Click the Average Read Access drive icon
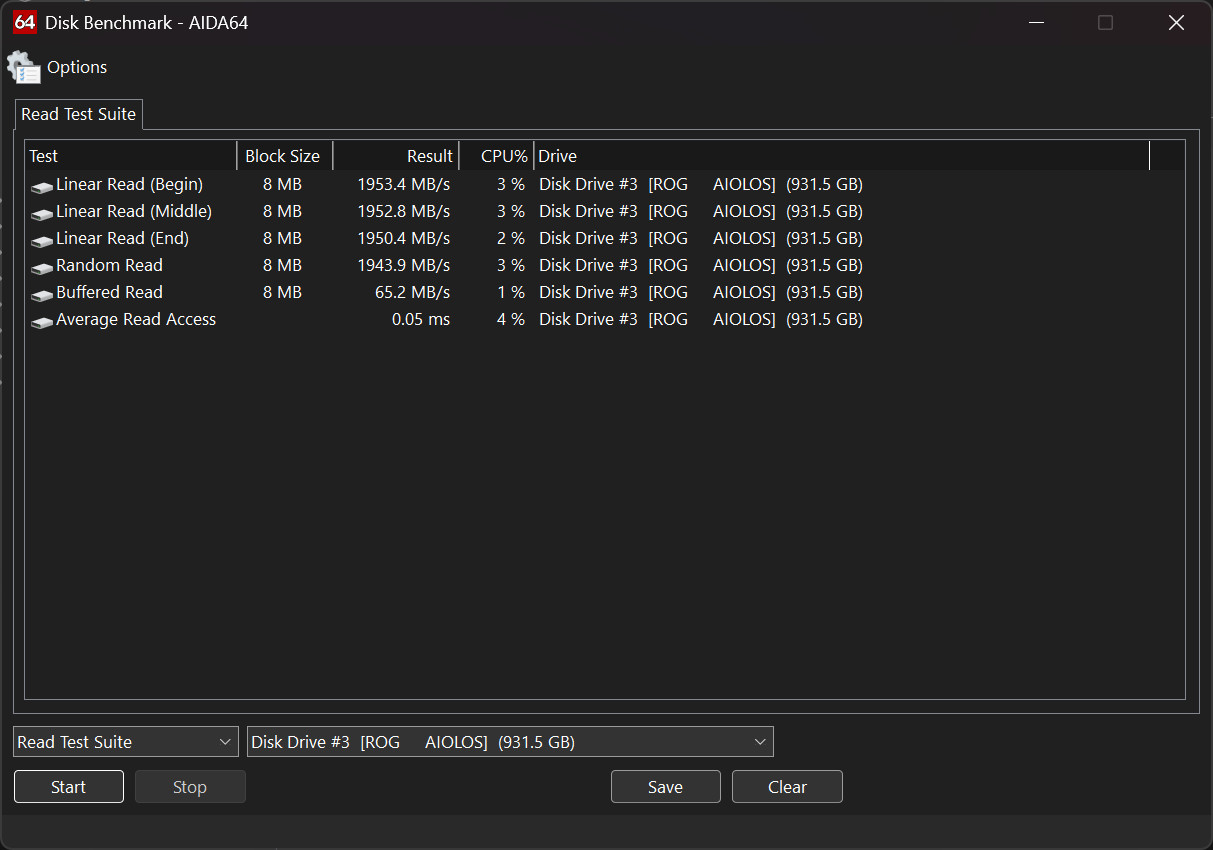The image size is (1213, 850). point(41,321)
